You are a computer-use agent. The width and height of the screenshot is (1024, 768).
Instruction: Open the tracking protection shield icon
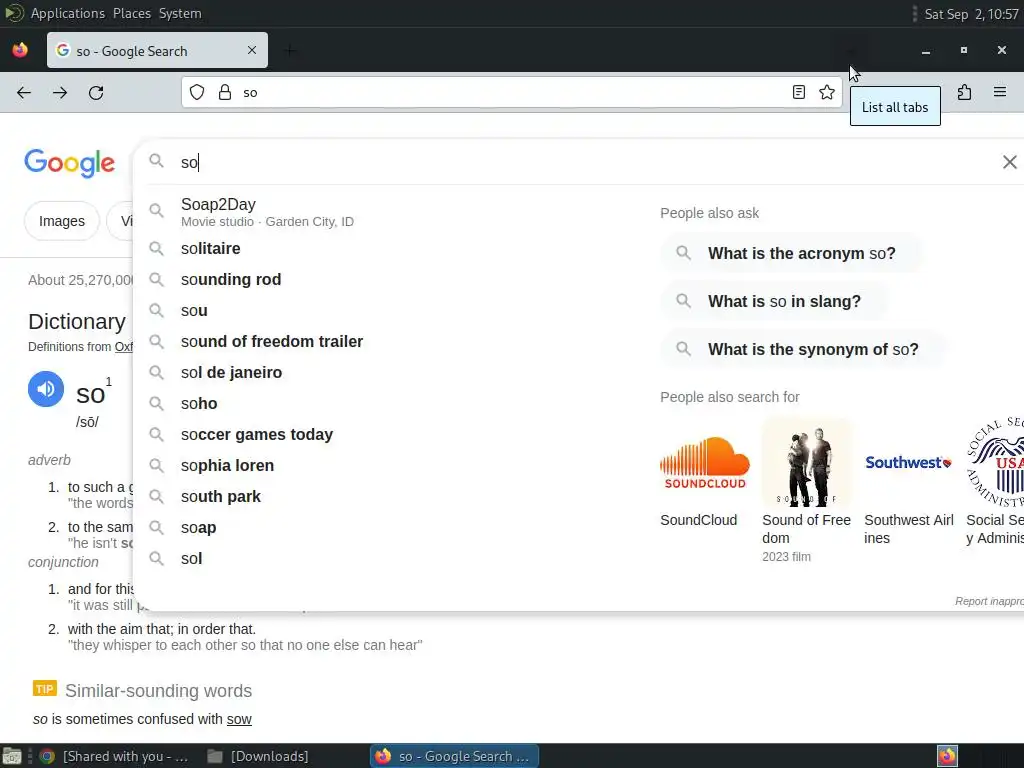tap(197, 93)
